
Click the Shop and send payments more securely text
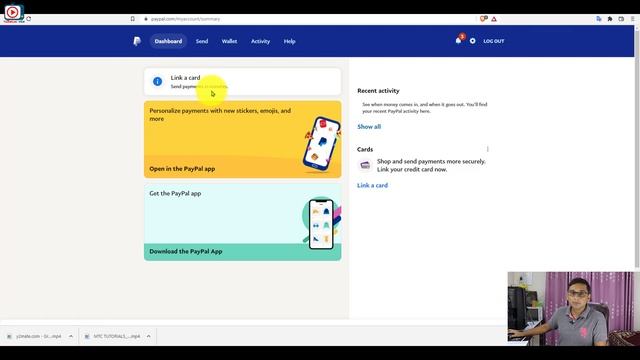(431, 165)
